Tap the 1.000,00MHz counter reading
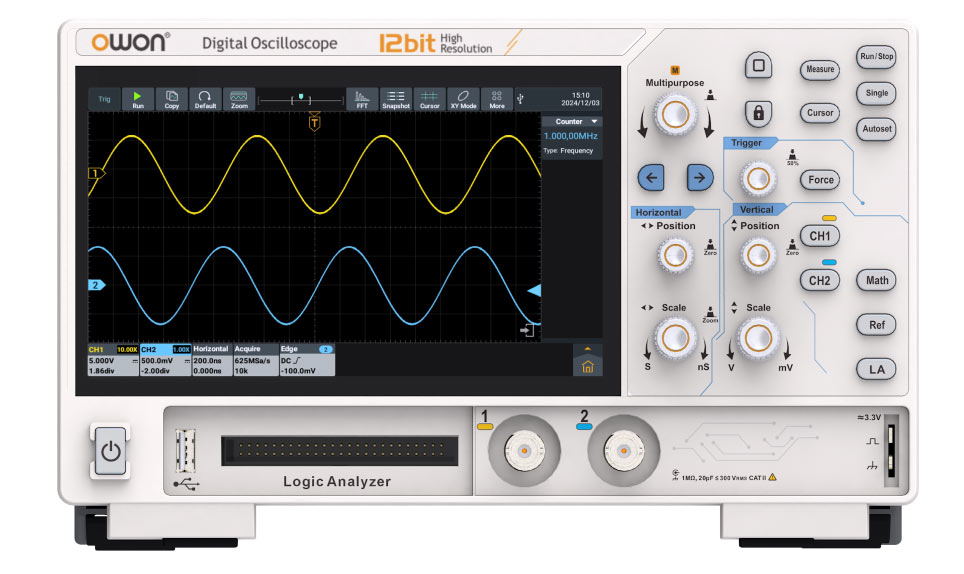The width and height of the screenshot is (964, 574). pos(571,136)
